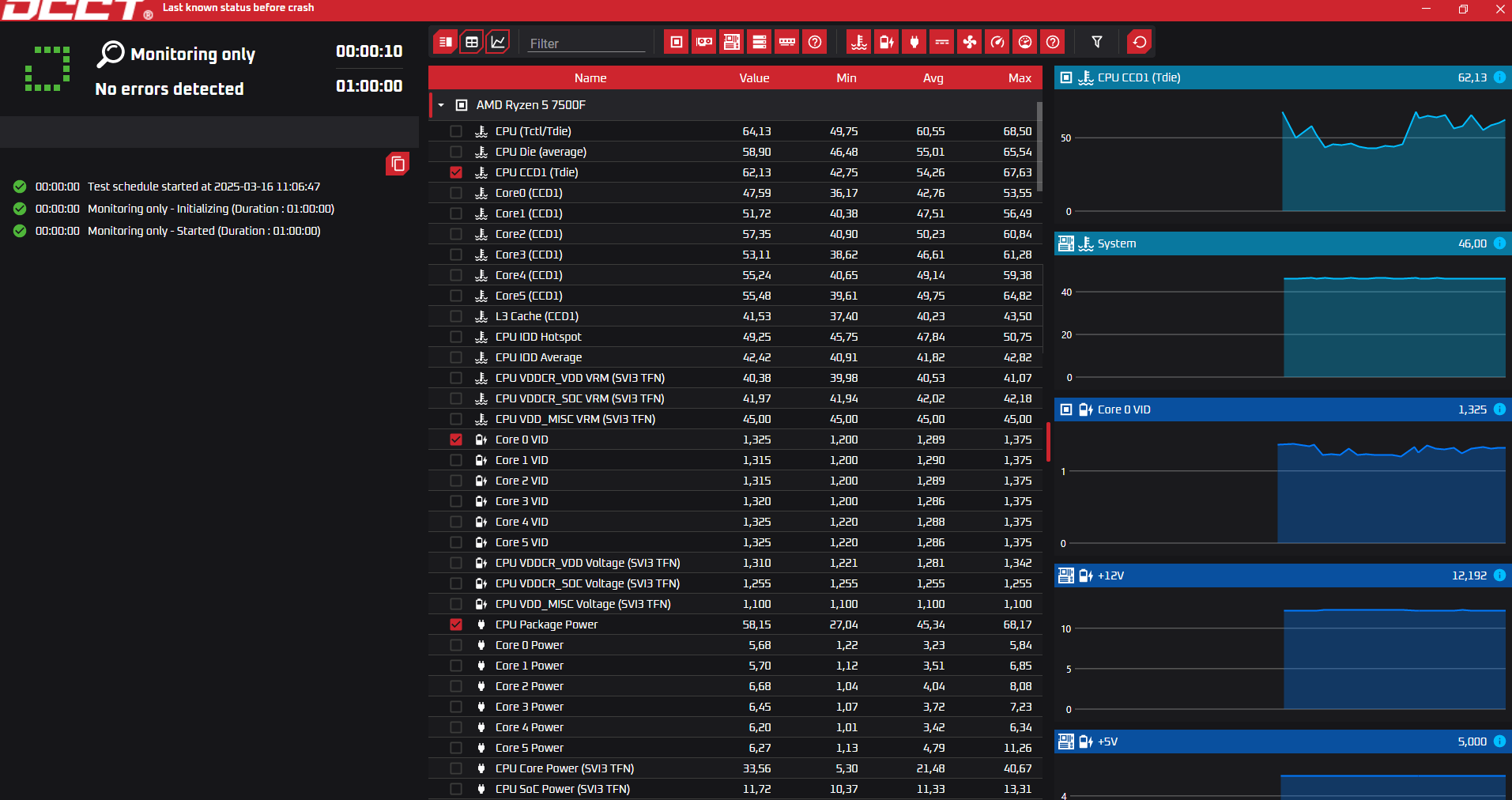Screen dimensions: 1512x800
Task: Select the Core2 (CCD1) sensor row
Action: click(735, 234)
